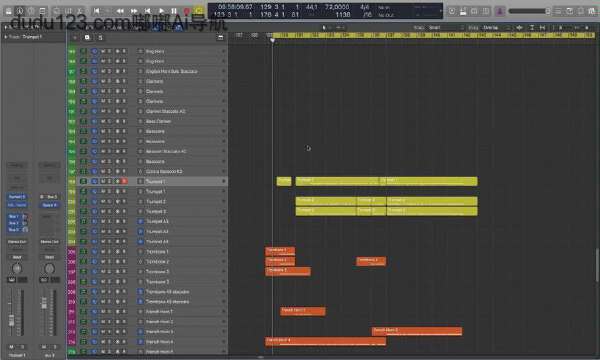Disable record arm on the selected Trumpet 1 track

(x=124, y=181)
